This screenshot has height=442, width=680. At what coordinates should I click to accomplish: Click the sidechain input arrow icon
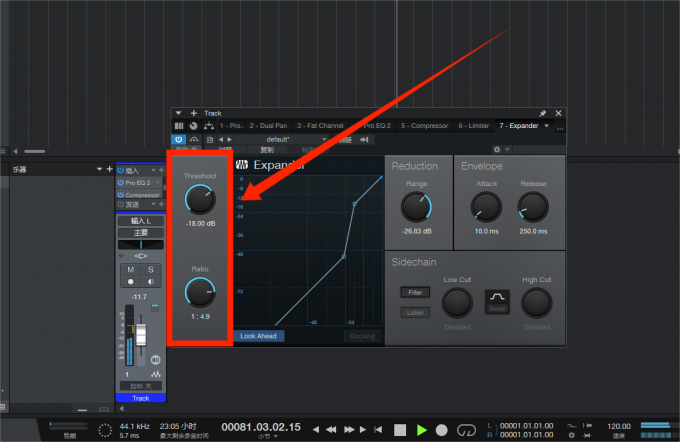tap(364, 139)
